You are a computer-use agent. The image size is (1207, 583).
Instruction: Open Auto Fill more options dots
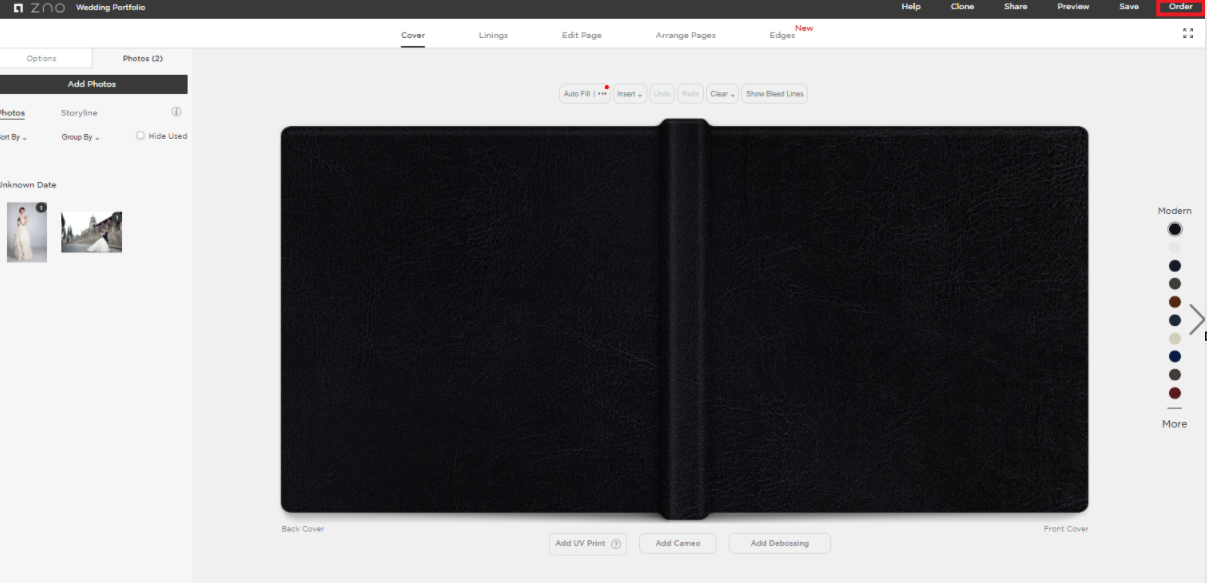point(602,94)
